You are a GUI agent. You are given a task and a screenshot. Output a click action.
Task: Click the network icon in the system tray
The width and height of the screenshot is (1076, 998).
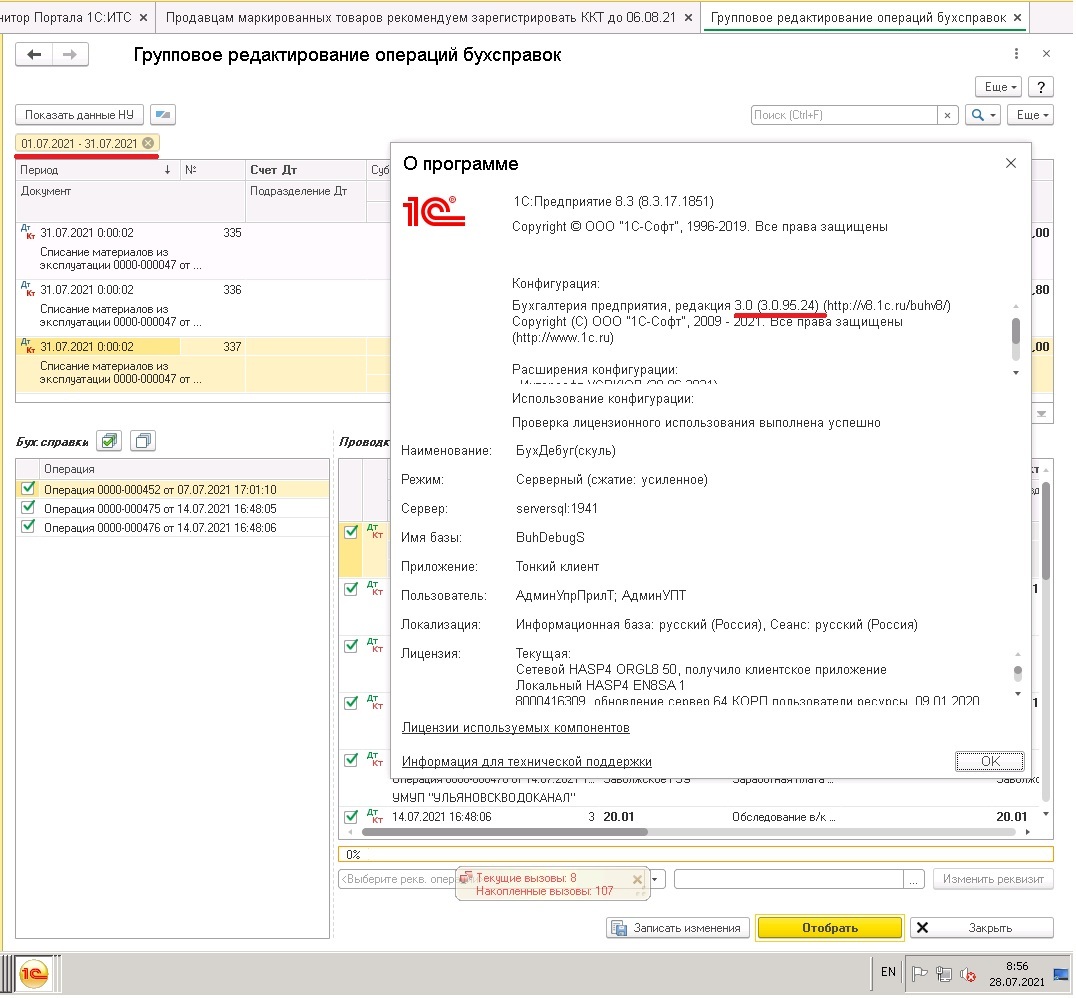pos(944,974)
